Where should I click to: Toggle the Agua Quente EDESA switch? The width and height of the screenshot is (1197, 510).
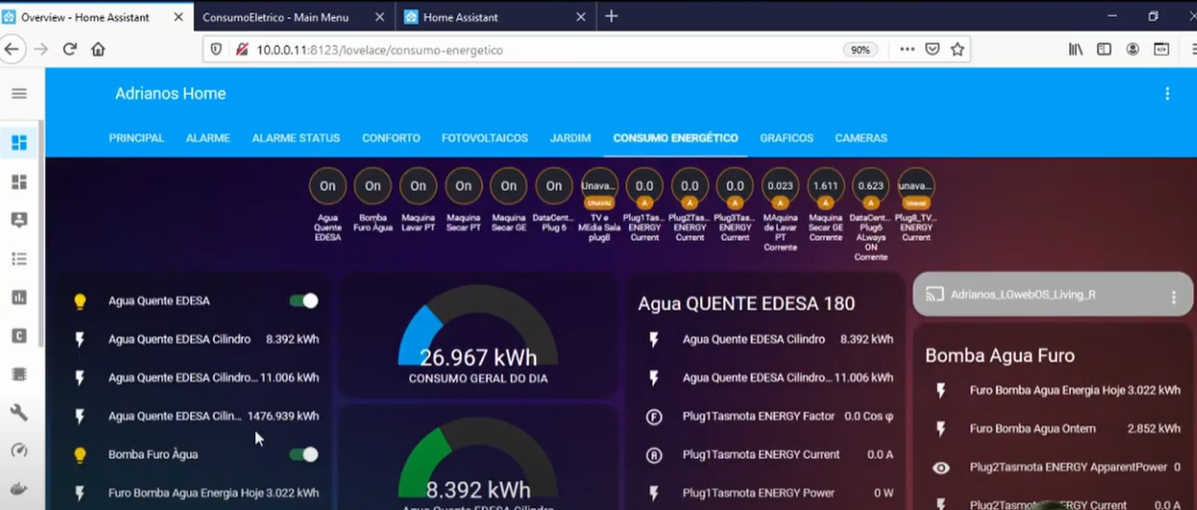(x=303, y=301)
